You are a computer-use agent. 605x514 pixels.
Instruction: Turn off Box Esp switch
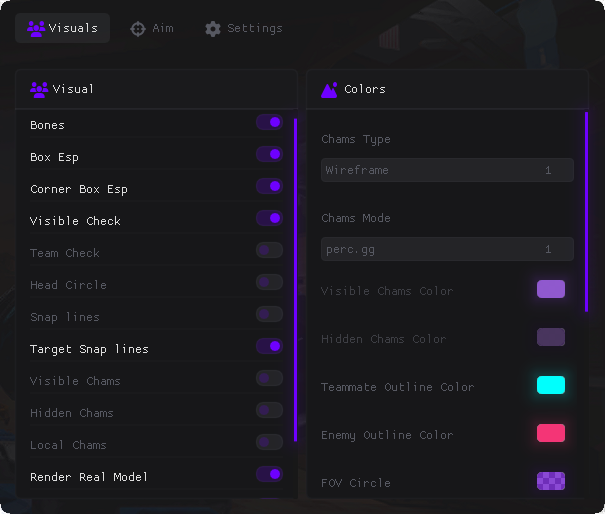[269, 154]
